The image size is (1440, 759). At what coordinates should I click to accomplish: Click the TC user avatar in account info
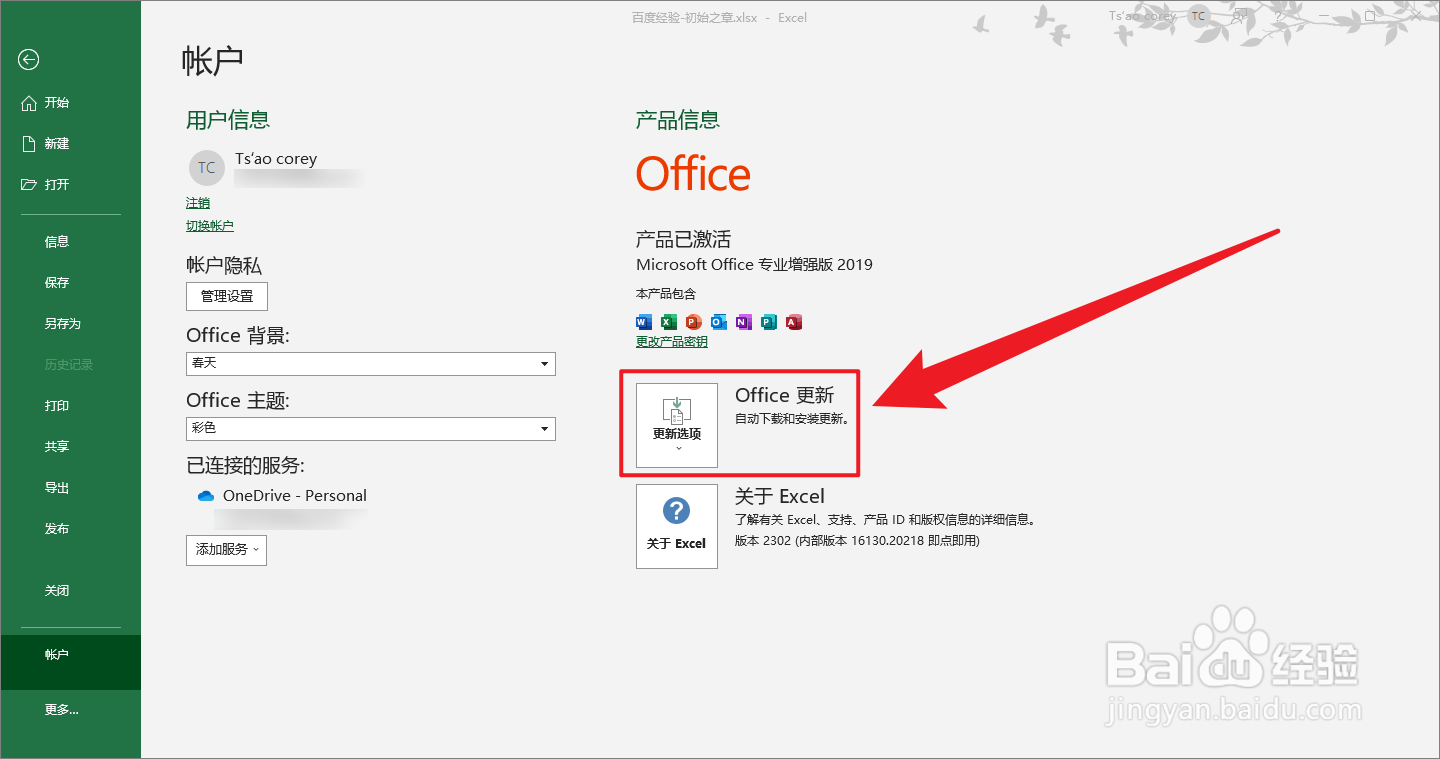coord(206,168)
